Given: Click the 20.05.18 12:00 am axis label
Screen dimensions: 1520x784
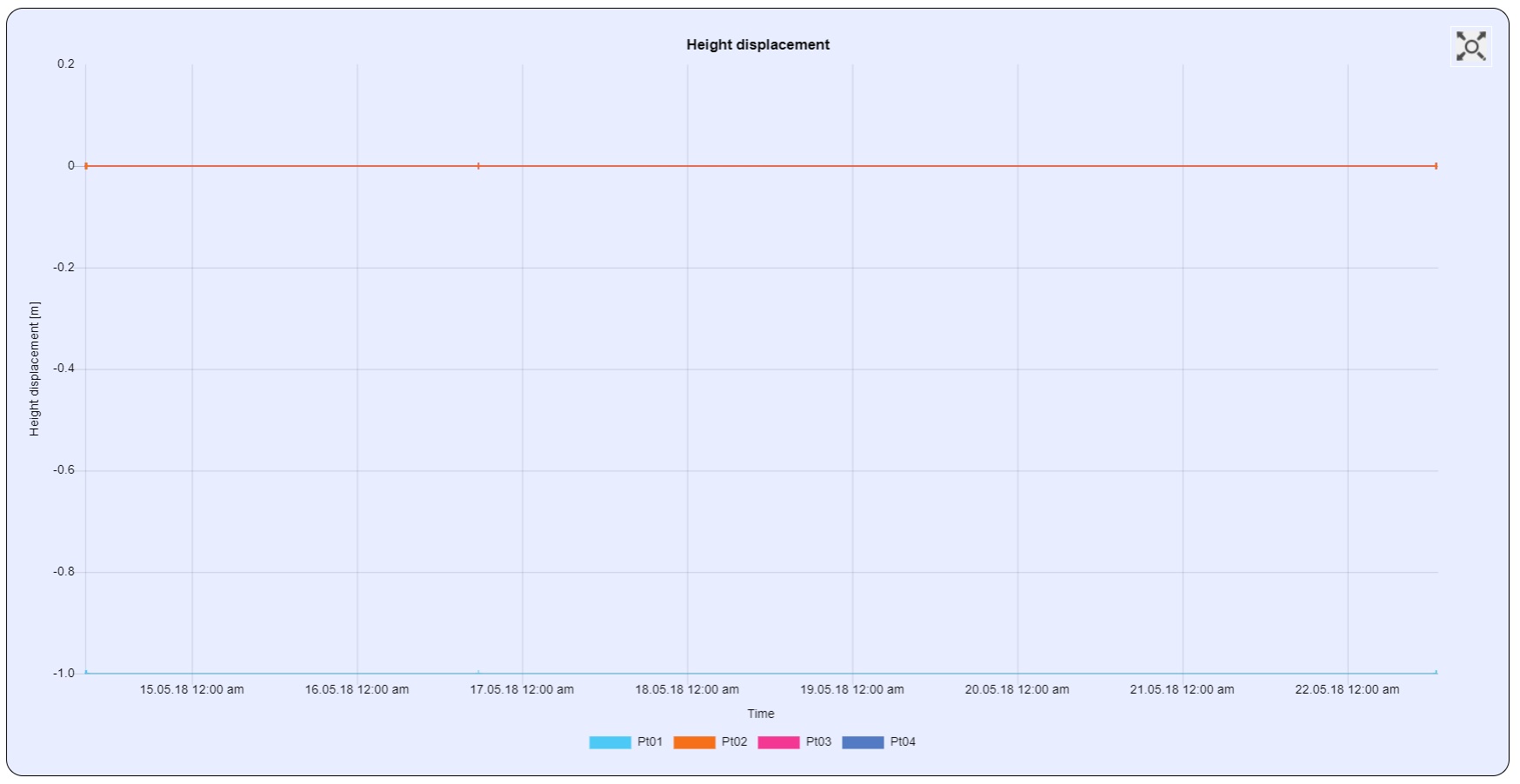Looking at the screenshot, I should (1017, 690).
